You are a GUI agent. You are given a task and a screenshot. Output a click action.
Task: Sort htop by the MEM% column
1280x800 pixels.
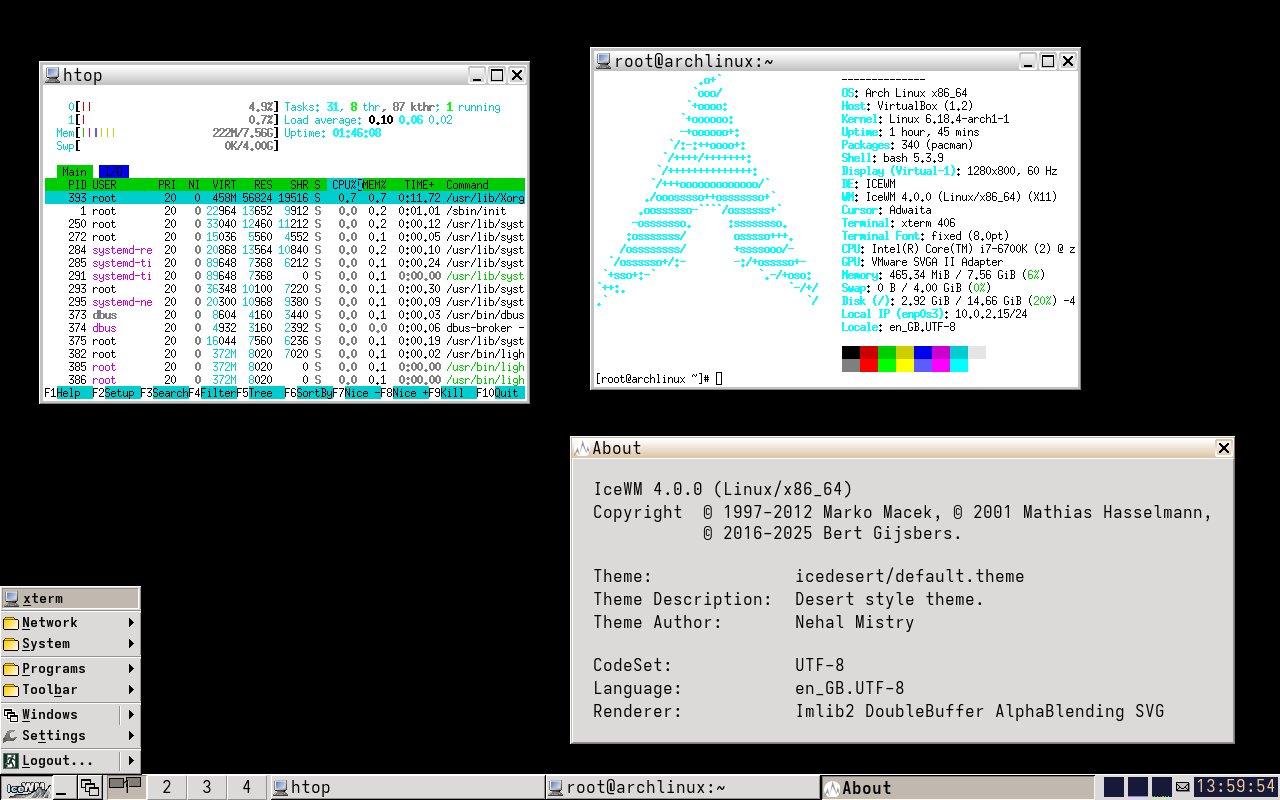coord(375,185)
